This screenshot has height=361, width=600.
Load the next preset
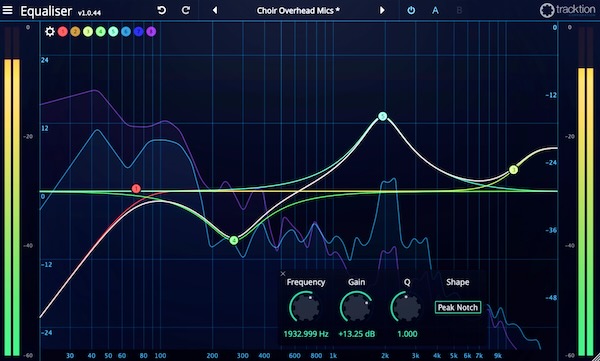tap(382, 10)
